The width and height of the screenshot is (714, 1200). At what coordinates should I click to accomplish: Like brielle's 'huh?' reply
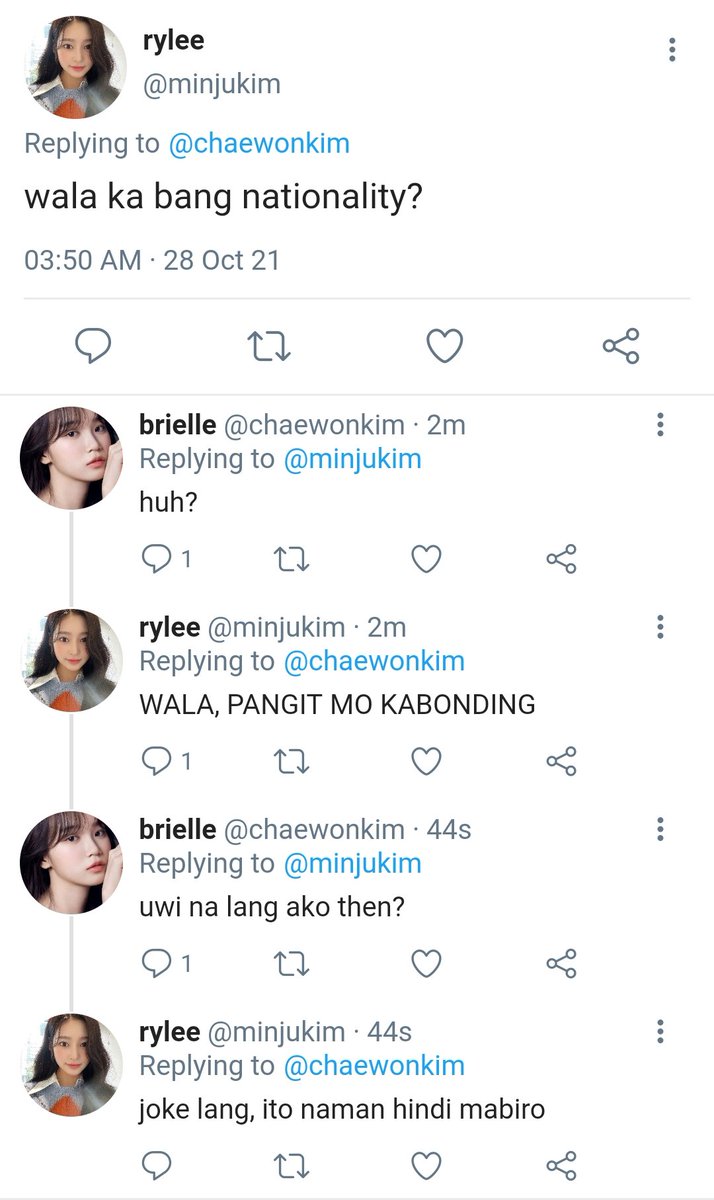[427, 560]
